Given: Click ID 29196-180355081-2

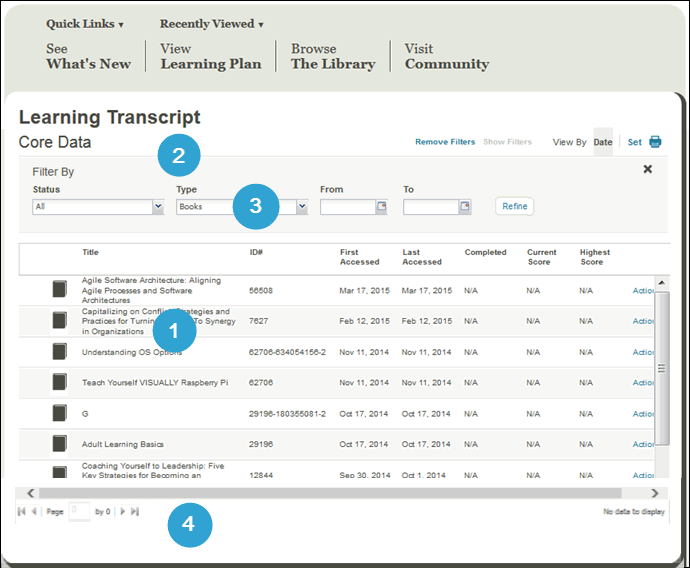Looking at the screenshot, I should click(x=287, y=414).
